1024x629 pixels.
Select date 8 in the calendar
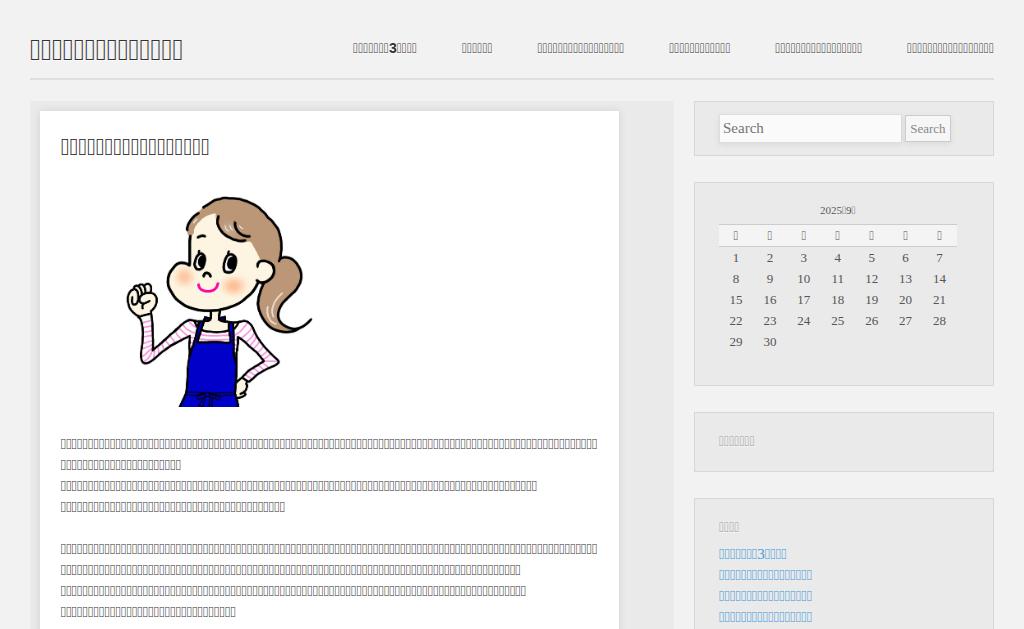(x=736, y=279)
